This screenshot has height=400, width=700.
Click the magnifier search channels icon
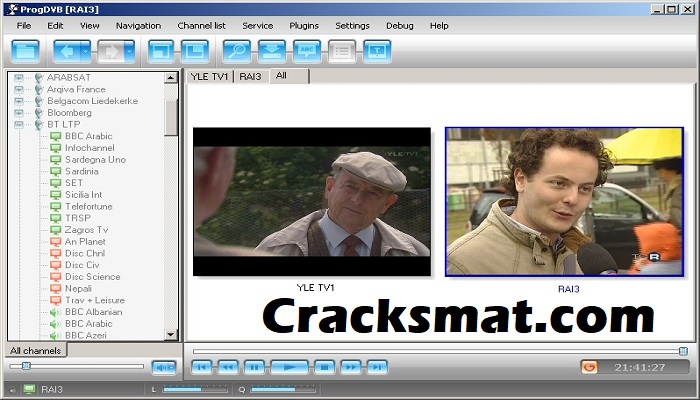(237, 51)
